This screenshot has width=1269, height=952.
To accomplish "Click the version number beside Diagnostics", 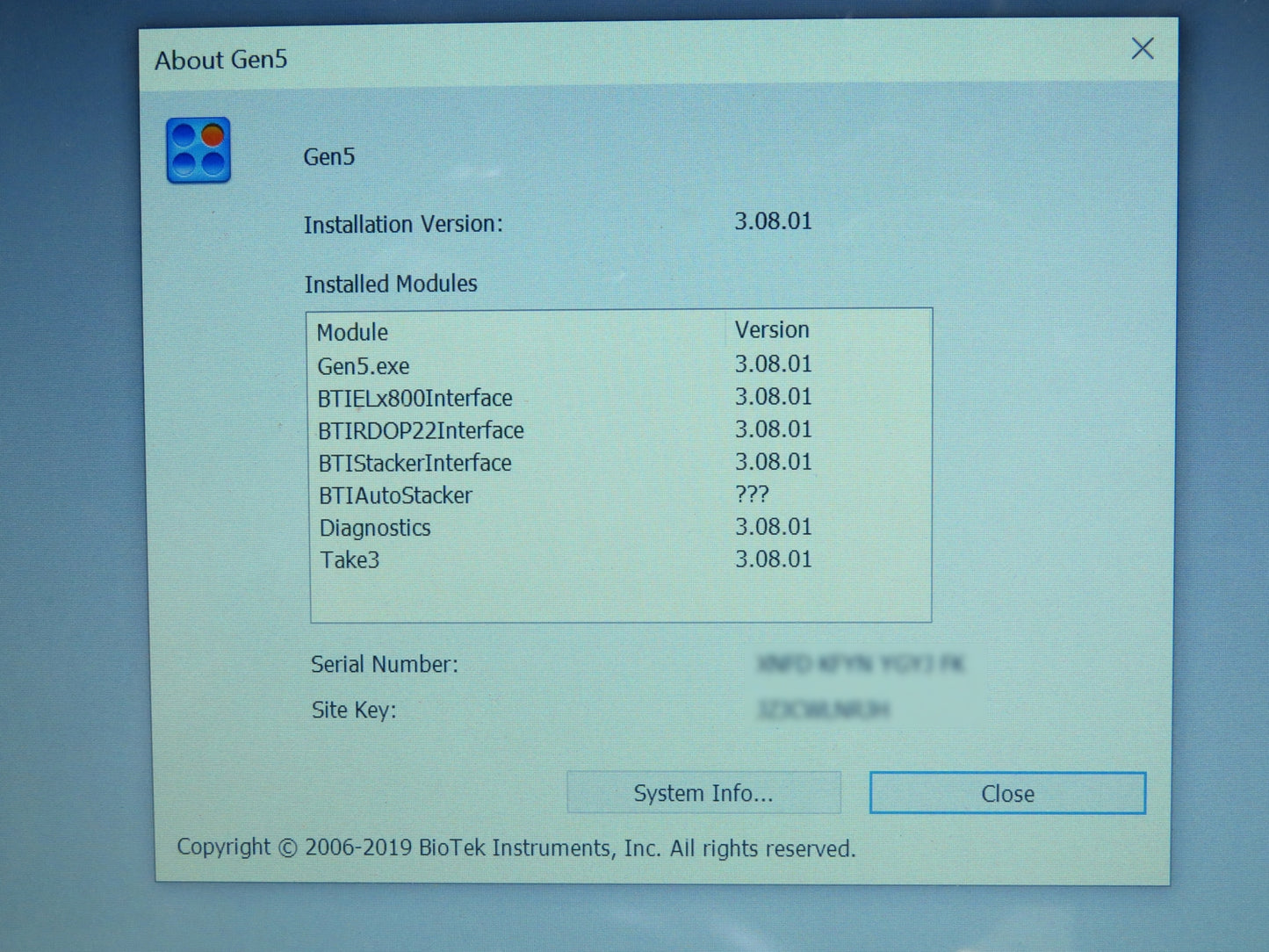I will coord(773,526).
